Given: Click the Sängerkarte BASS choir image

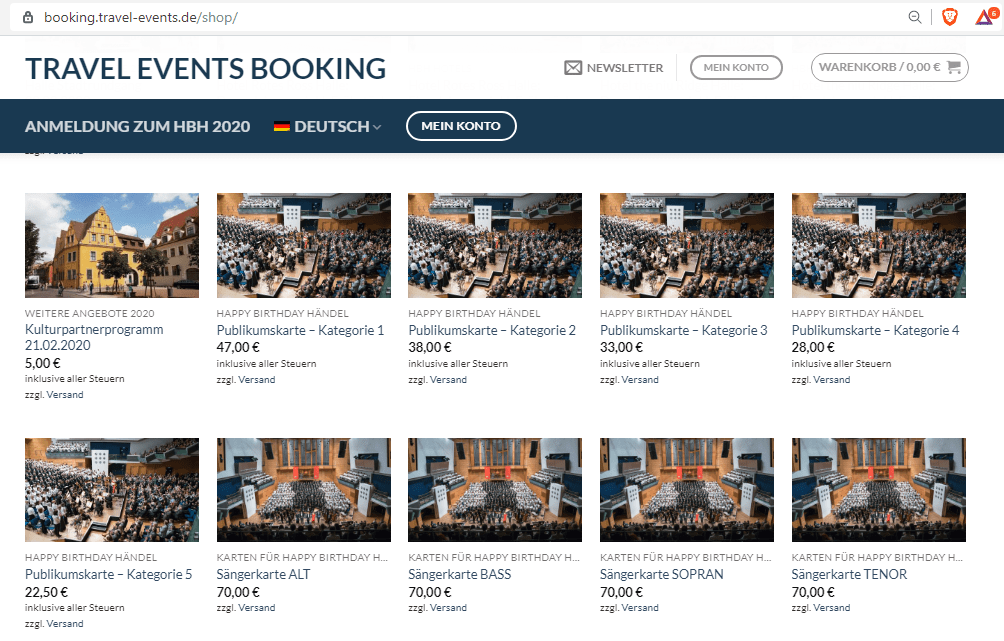Looking at the screenshot, I should click(x=495, y=490).
